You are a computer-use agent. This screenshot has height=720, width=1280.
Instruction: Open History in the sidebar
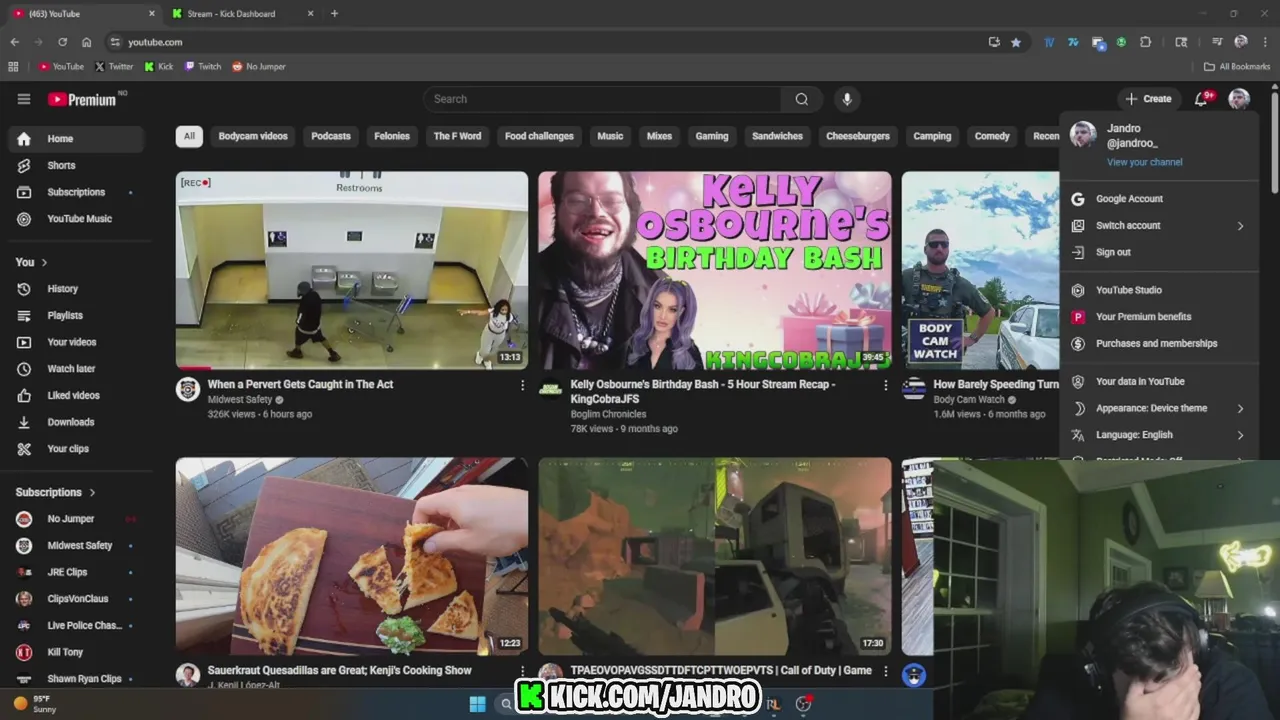pyautogui.click(x=76, y=289)
